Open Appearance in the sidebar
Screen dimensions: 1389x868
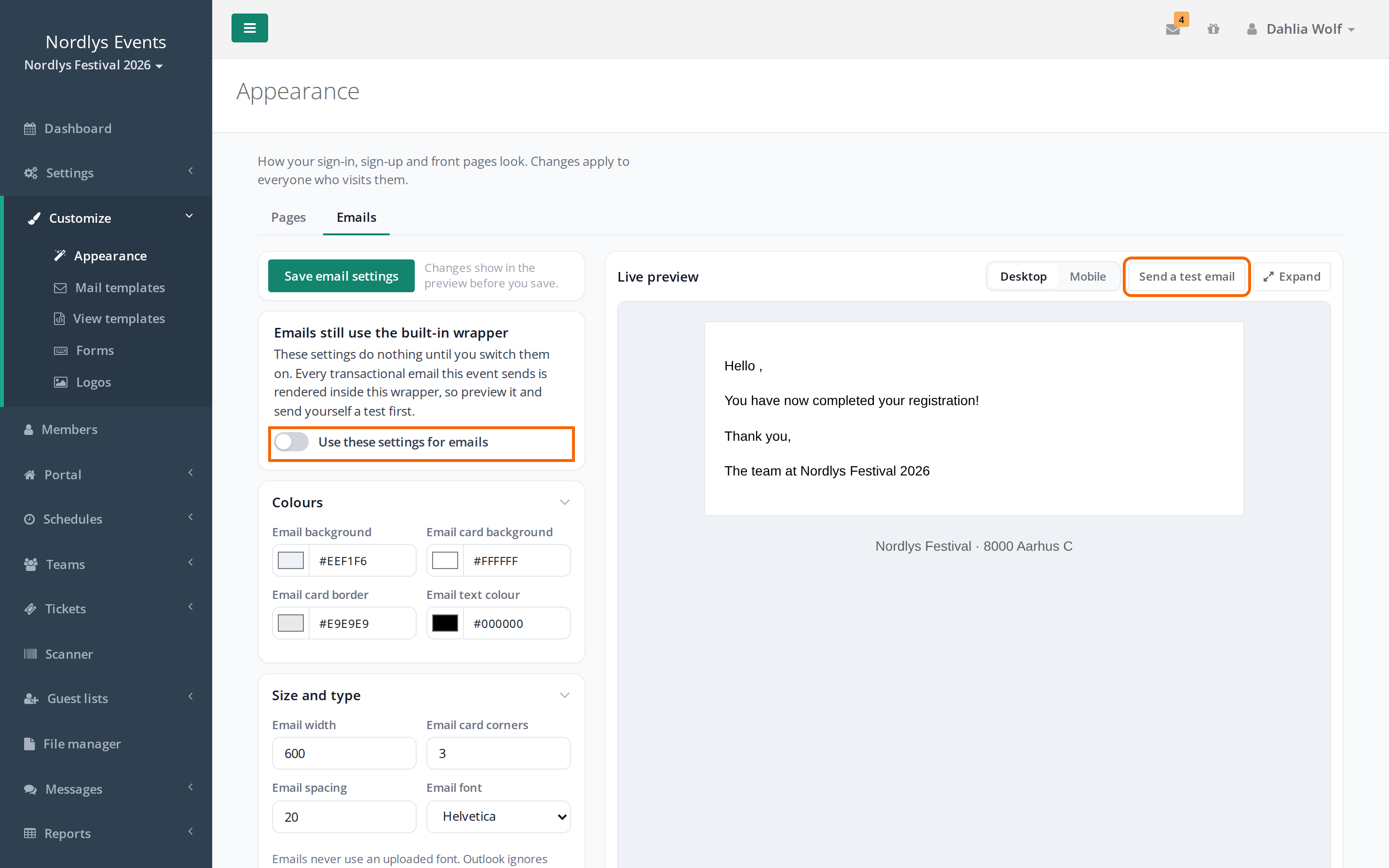(x=110, y=256)
